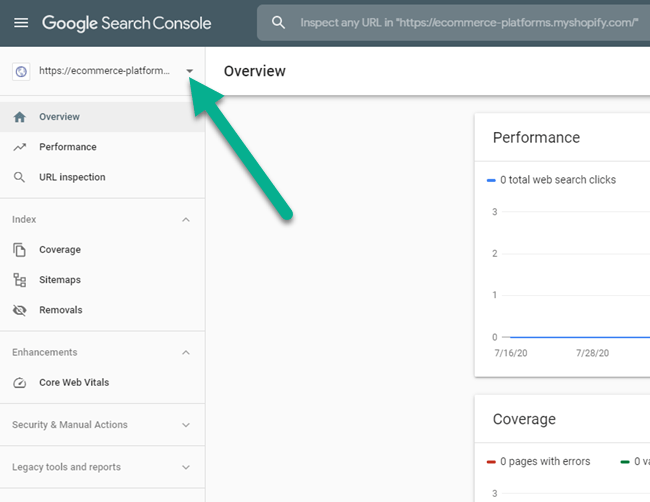Image resolution: width=650 pixels, height=502 pixels.
Task: Click the Coverage pages icon
Action: coord(19,250)
